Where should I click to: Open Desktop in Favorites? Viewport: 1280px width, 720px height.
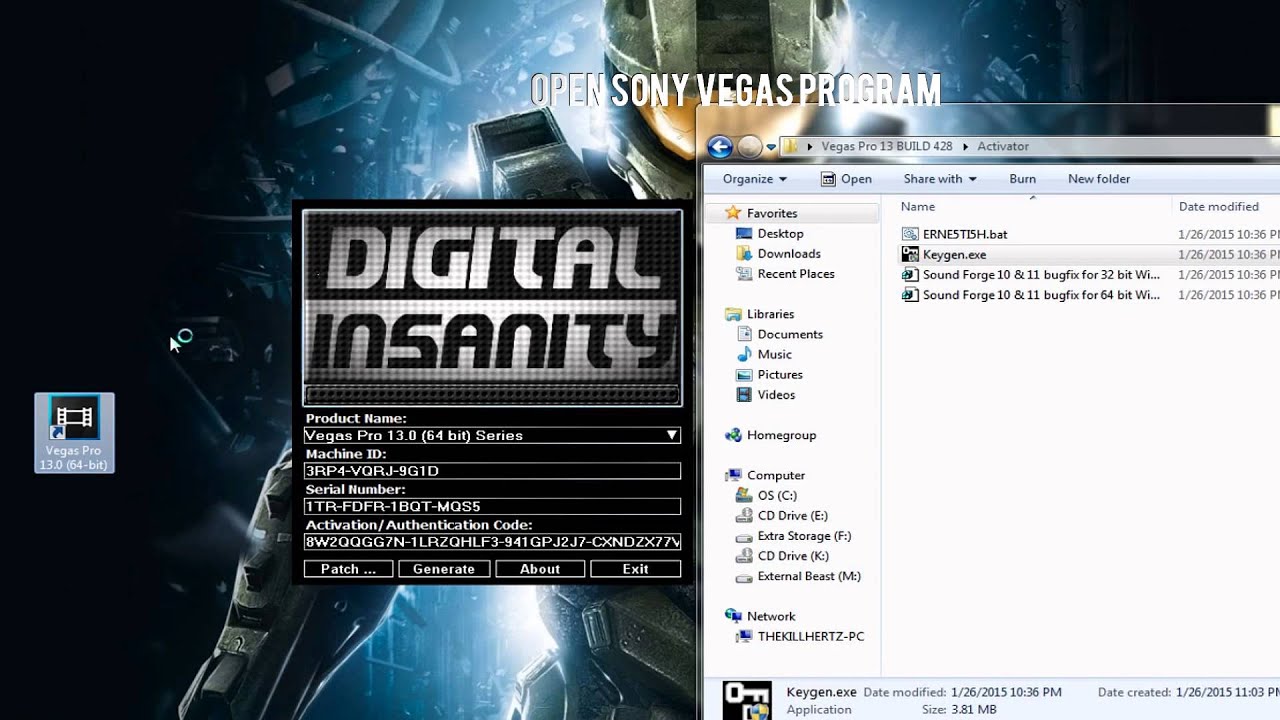click(780, 233)
